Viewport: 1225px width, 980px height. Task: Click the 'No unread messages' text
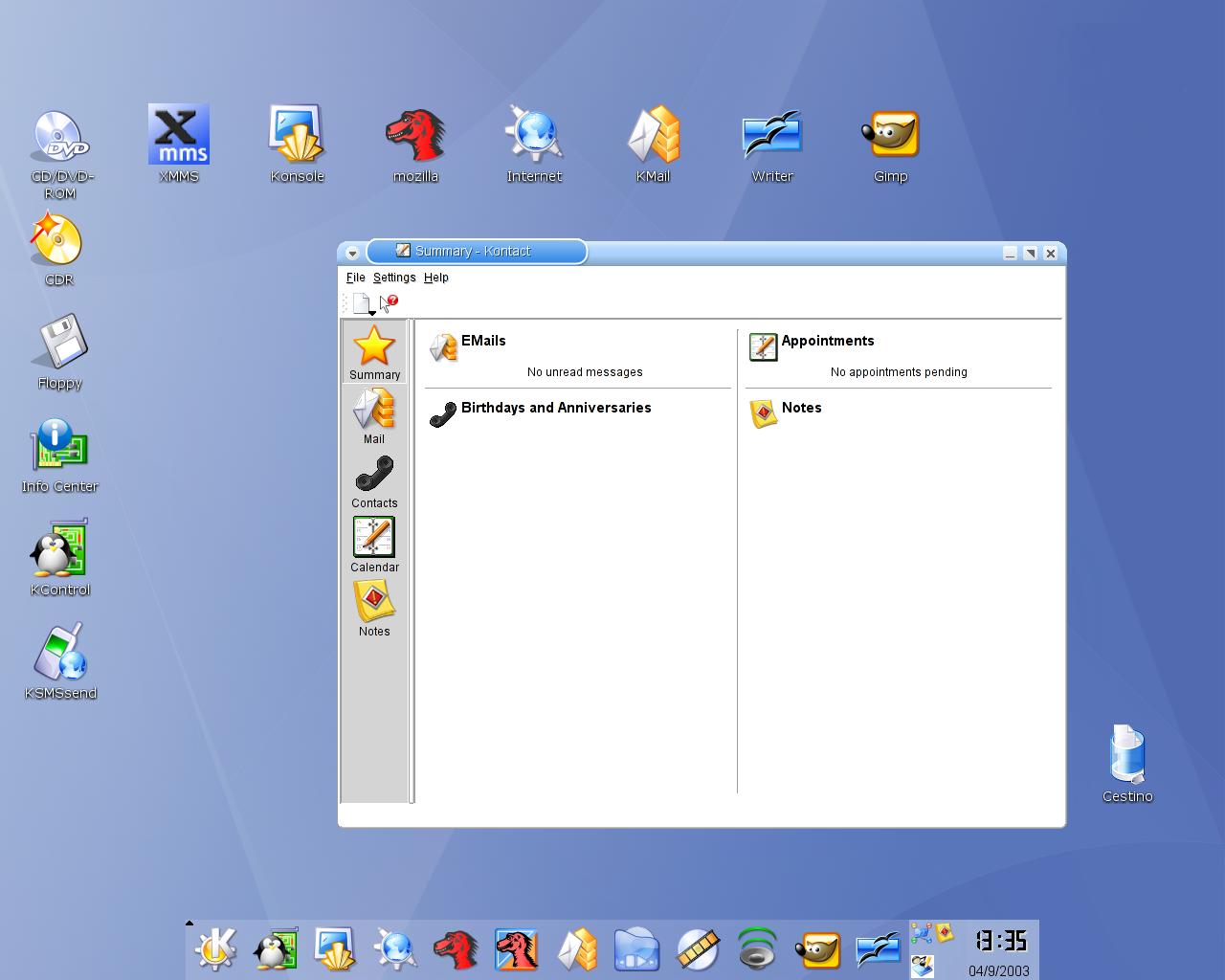tap(585, 372)
